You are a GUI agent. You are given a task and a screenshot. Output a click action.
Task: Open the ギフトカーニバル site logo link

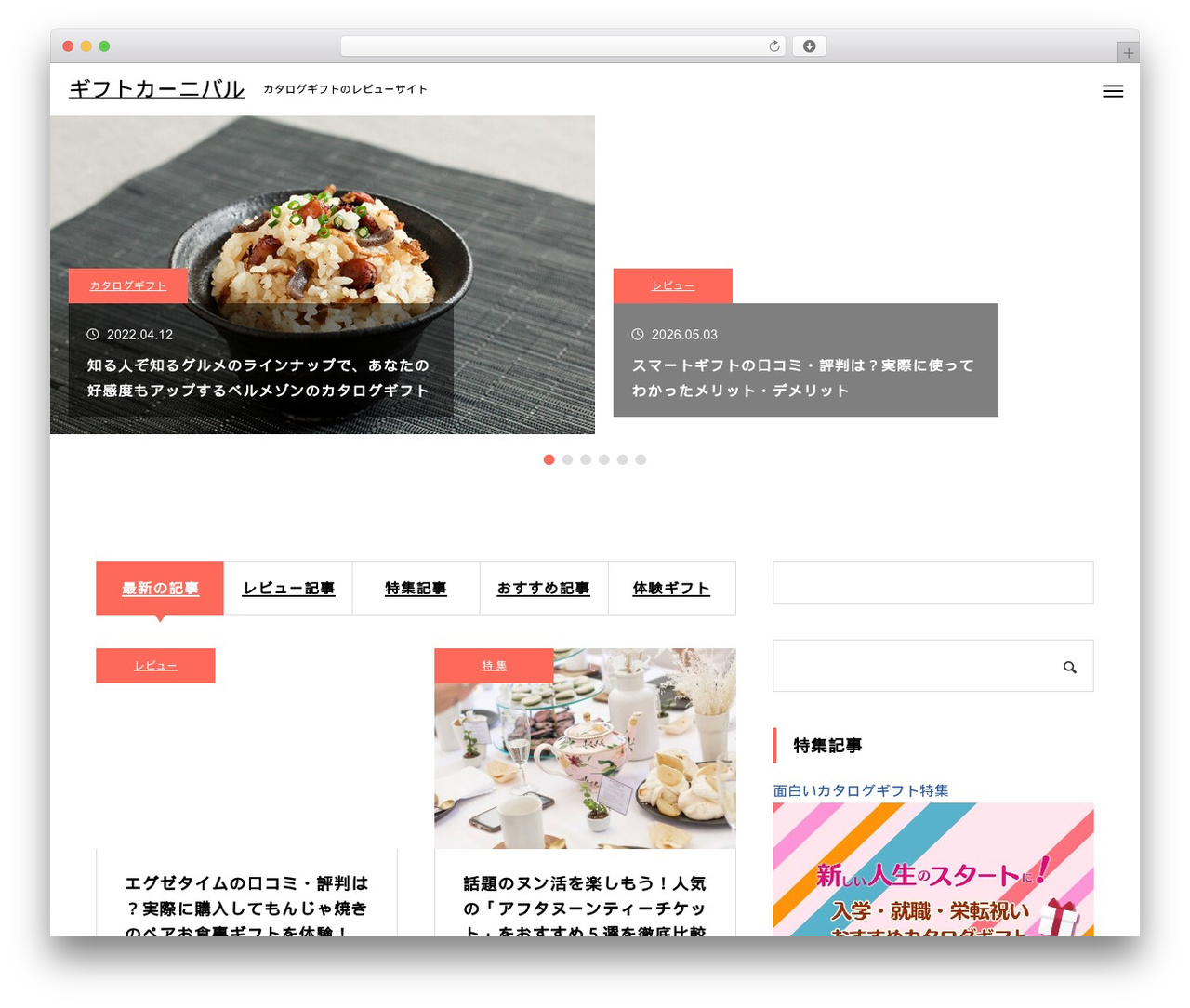156,89
